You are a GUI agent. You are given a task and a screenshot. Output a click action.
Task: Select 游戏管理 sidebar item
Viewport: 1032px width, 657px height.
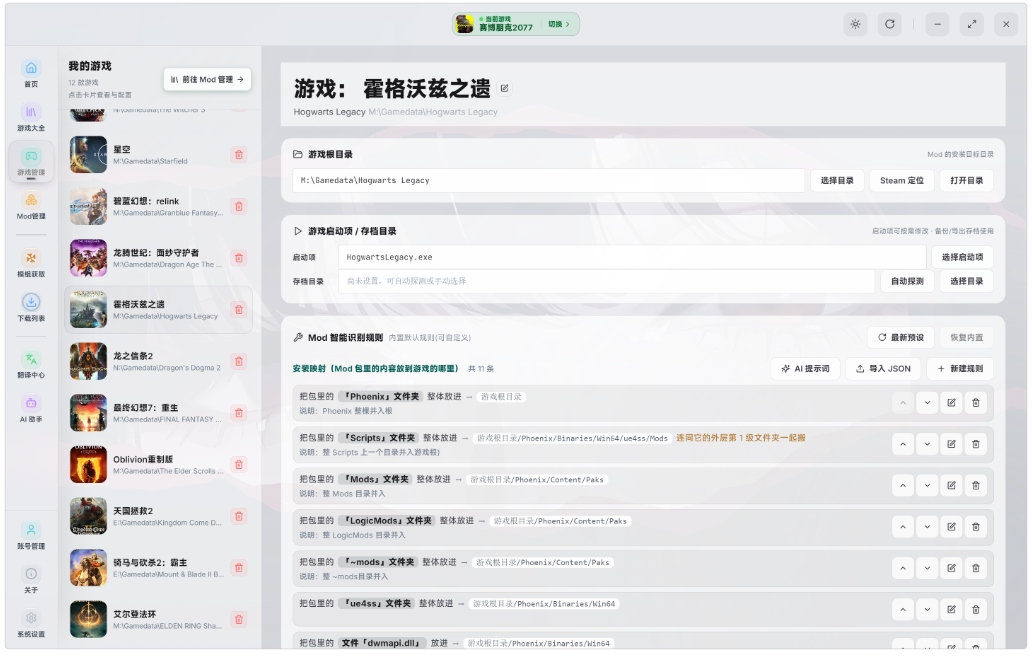point(31,162)
